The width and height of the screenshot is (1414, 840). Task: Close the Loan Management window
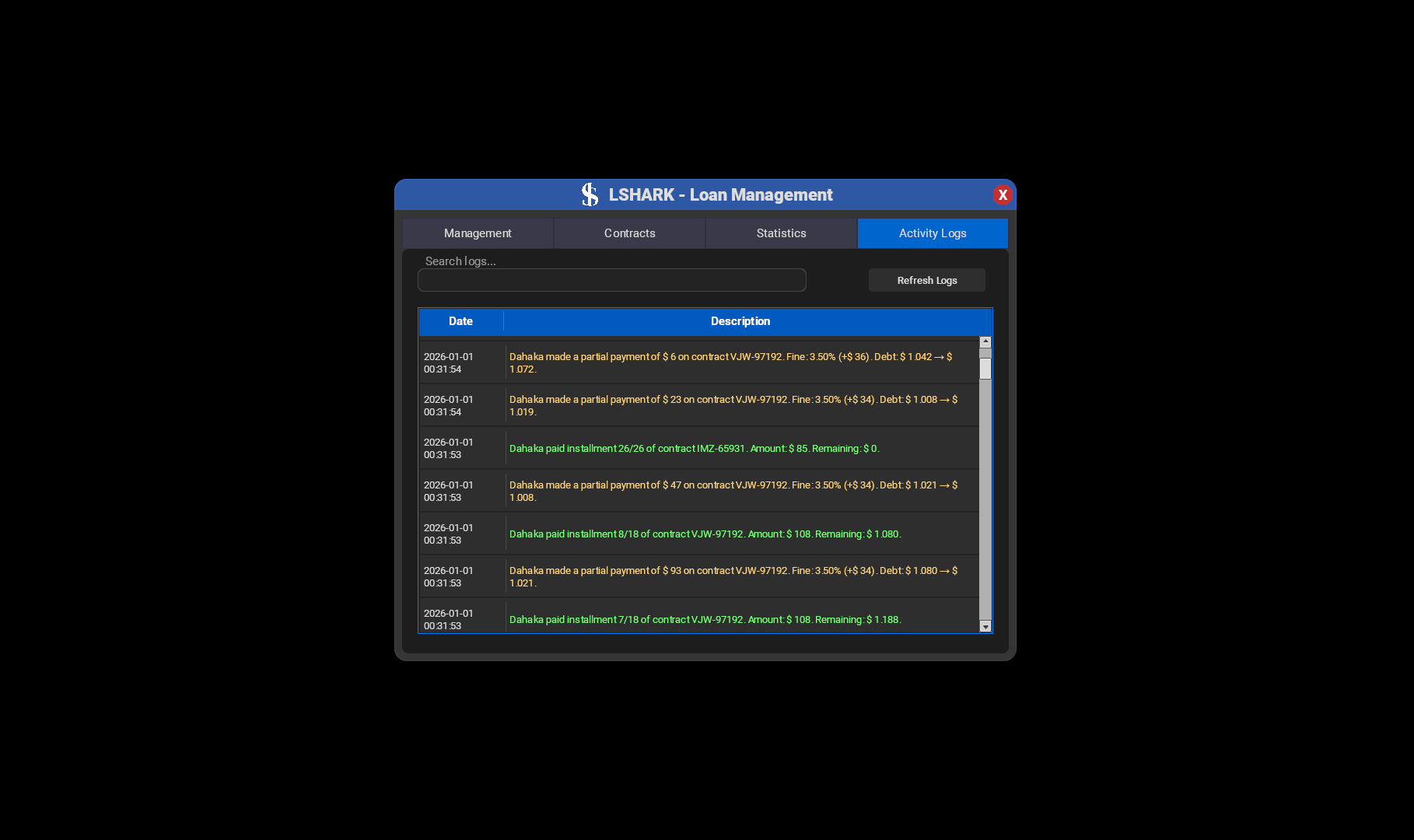click(x=1003, y=194)
